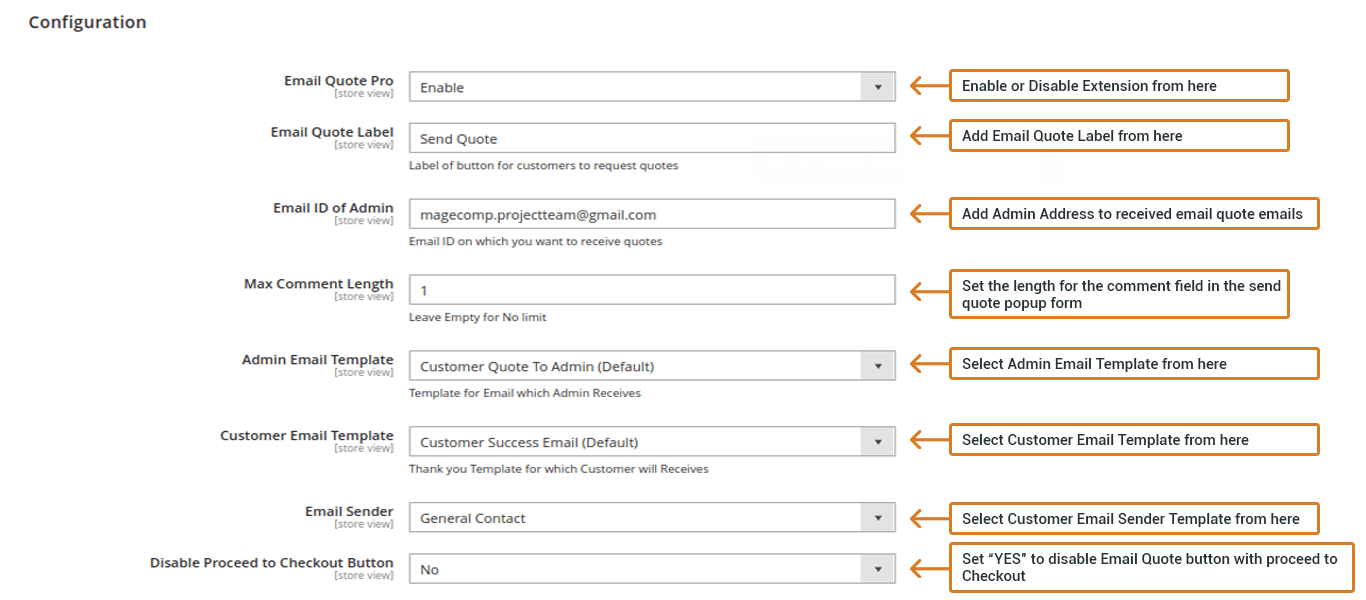Open the Admin Email Template dropdown
The height and width of the screenshot is (600, 1366).
tap(640, 366)
